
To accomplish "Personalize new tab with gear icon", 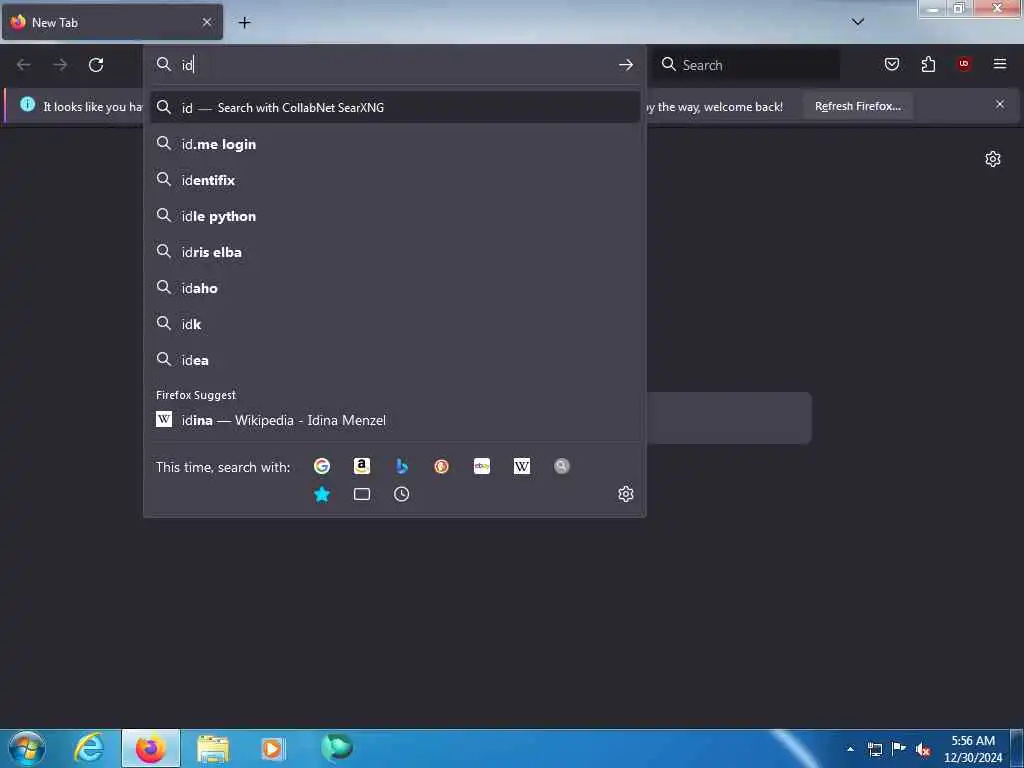I will (x=993, y=159).
